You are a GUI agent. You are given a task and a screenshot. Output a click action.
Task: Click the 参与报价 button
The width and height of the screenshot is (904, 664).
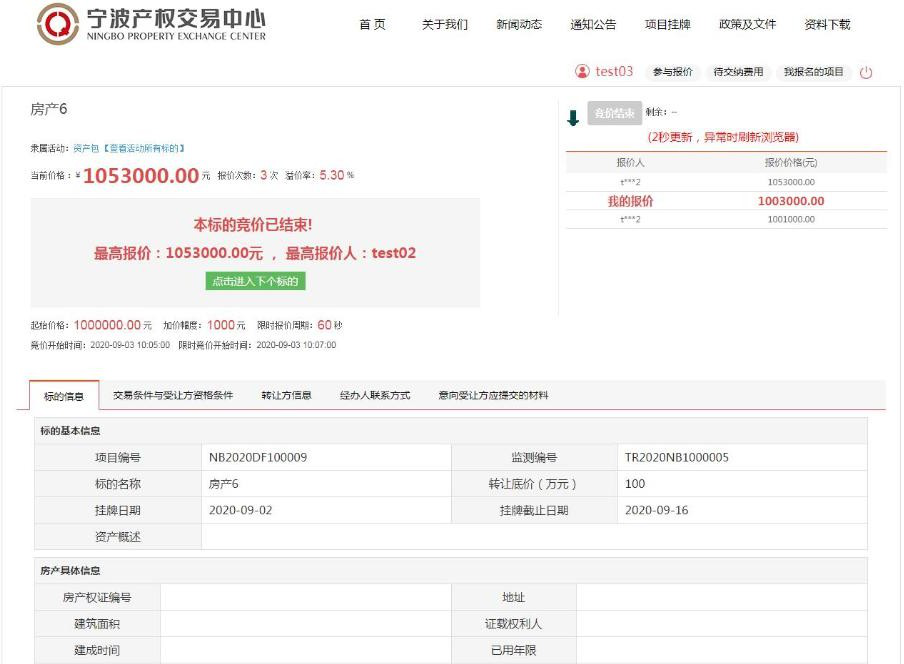673,72
